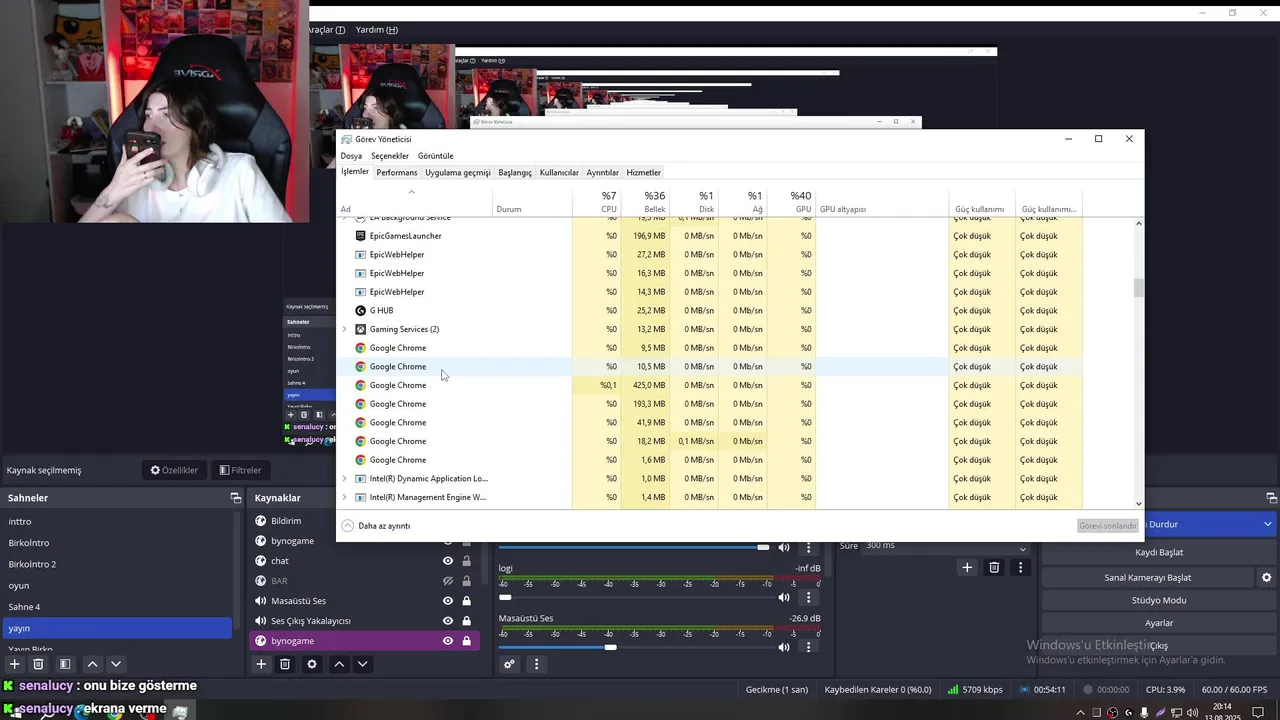
Task: Show hidden system tray icons
Action: pyautogui.click(x=1080, y=712)
